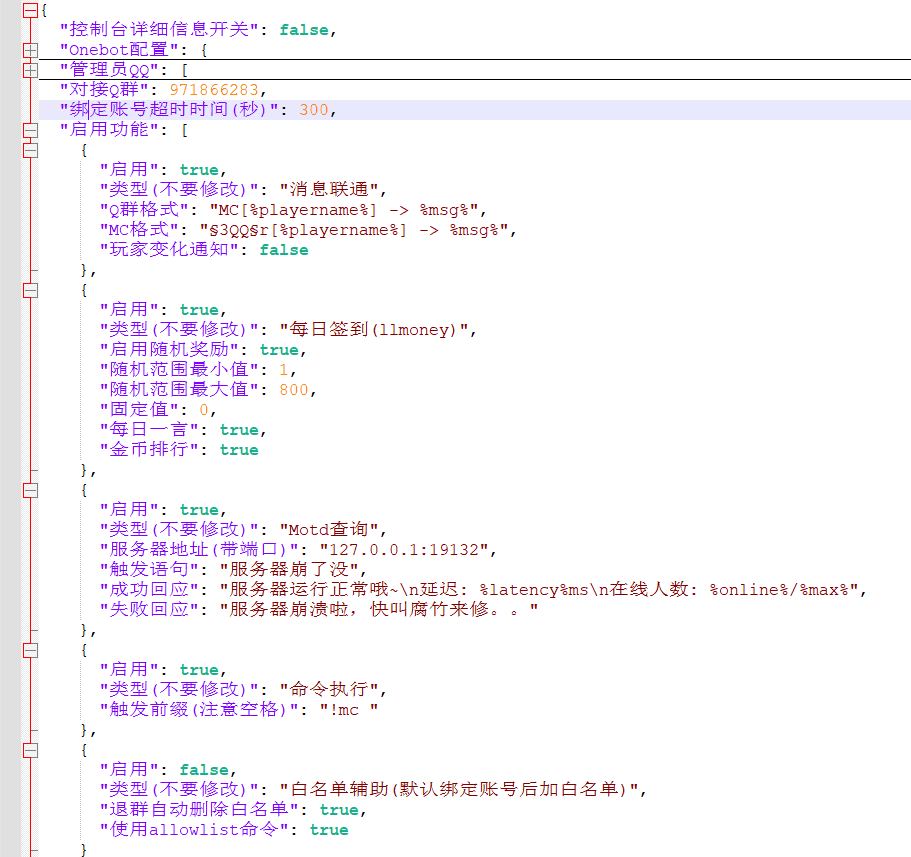
Task: Click the "每日签到(llmoney)" value
Action: [374, 329]
